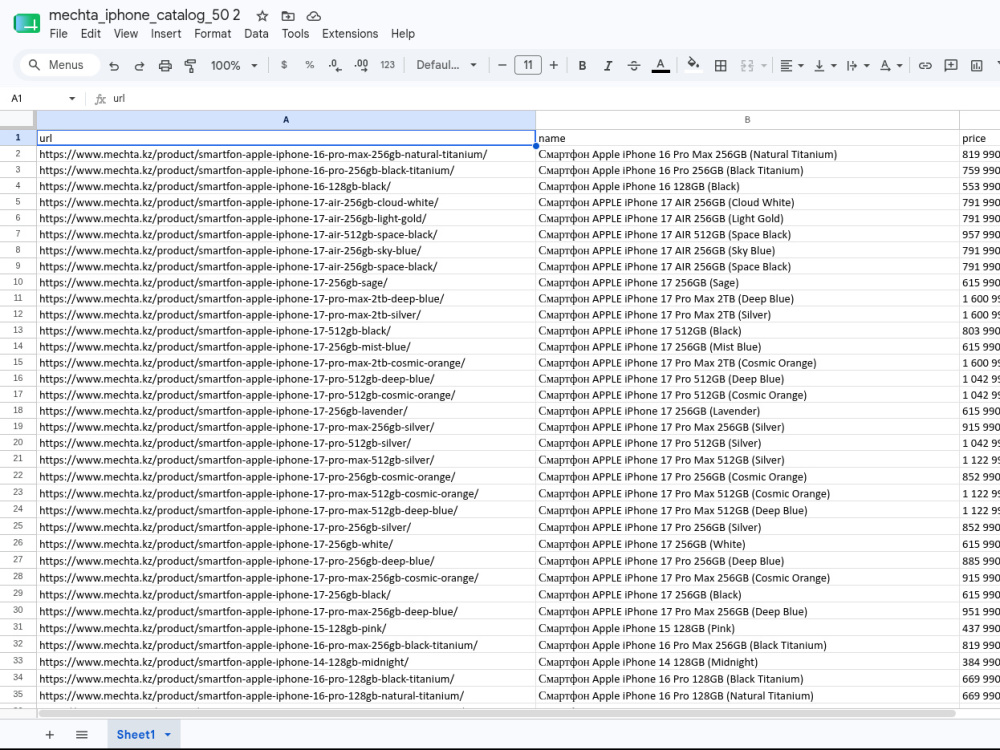
Task: Insert a comment
Action: click(x=951, y=65)
